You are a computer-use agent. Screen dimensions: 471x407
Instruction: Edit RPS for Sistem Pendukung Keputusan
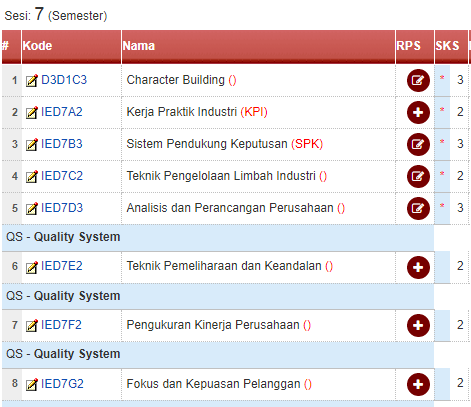click(x=418, y=144)
